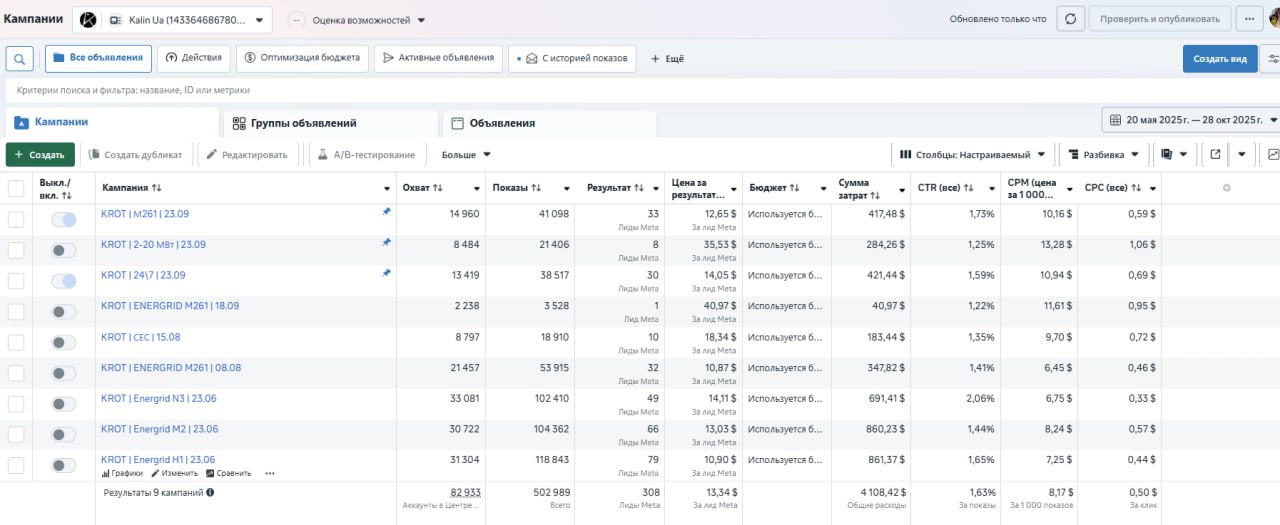Open the view filter settings sliders icon
The image size is (1280, 525).
1272,58
